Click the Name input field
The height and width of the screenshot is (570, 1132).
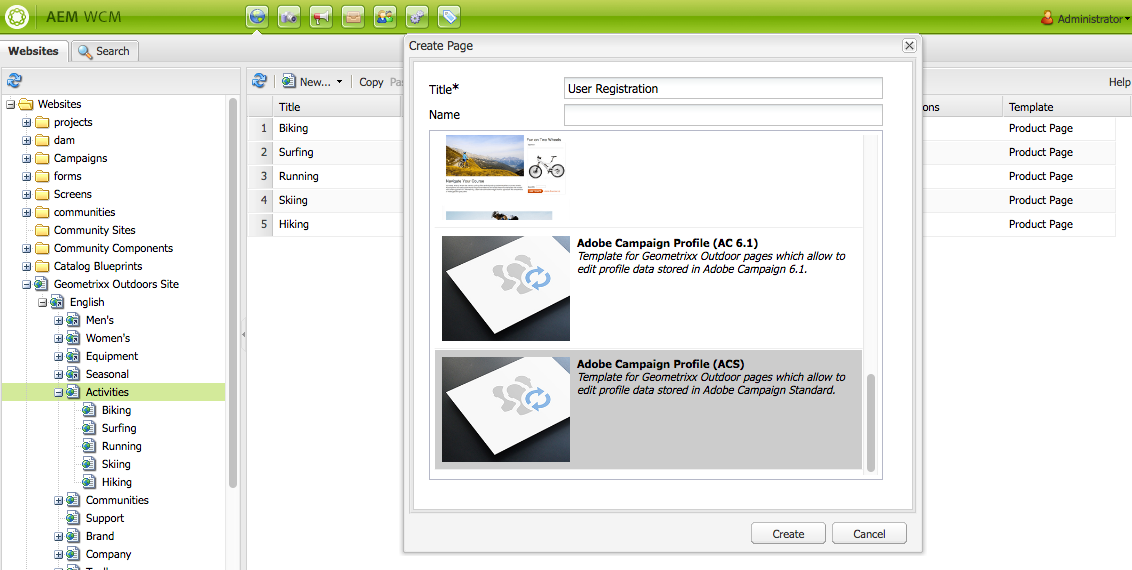(723, 115)
